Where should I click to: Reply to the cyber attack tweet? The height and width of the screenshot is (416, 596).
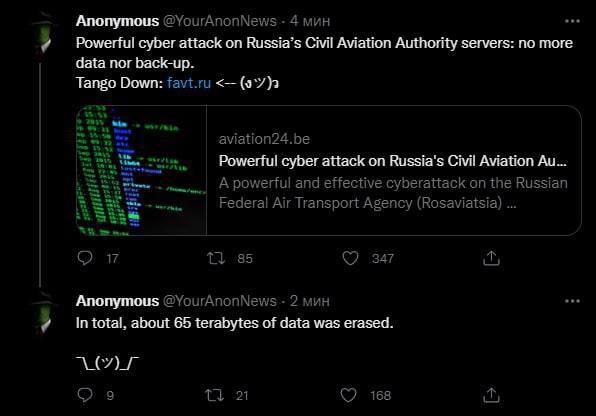point(85,258)
